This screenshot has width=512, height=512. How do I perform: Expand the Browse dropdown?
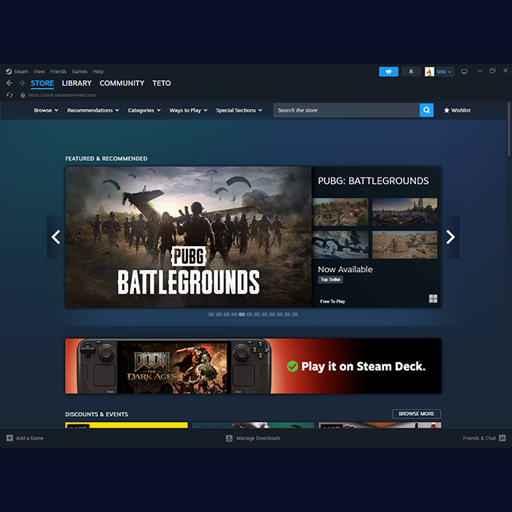[x=46, y=110]
